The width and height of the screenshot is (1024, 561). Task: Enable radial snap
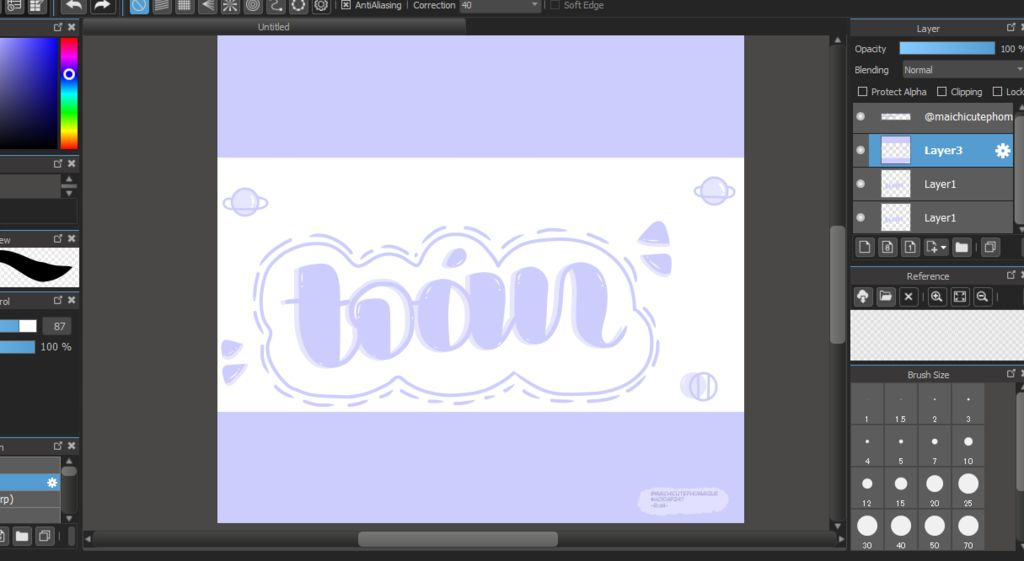[230, 6]
